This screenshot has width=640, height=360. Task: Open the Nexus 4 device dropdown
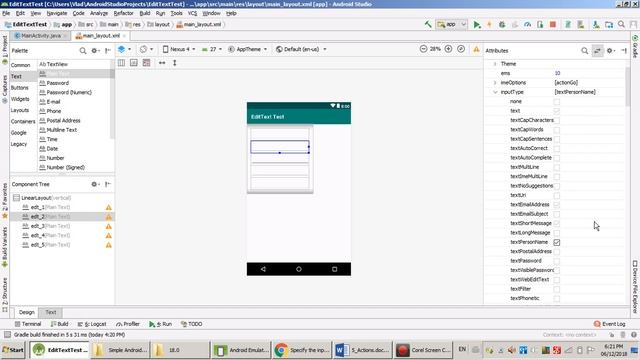[x=179, y=49]
